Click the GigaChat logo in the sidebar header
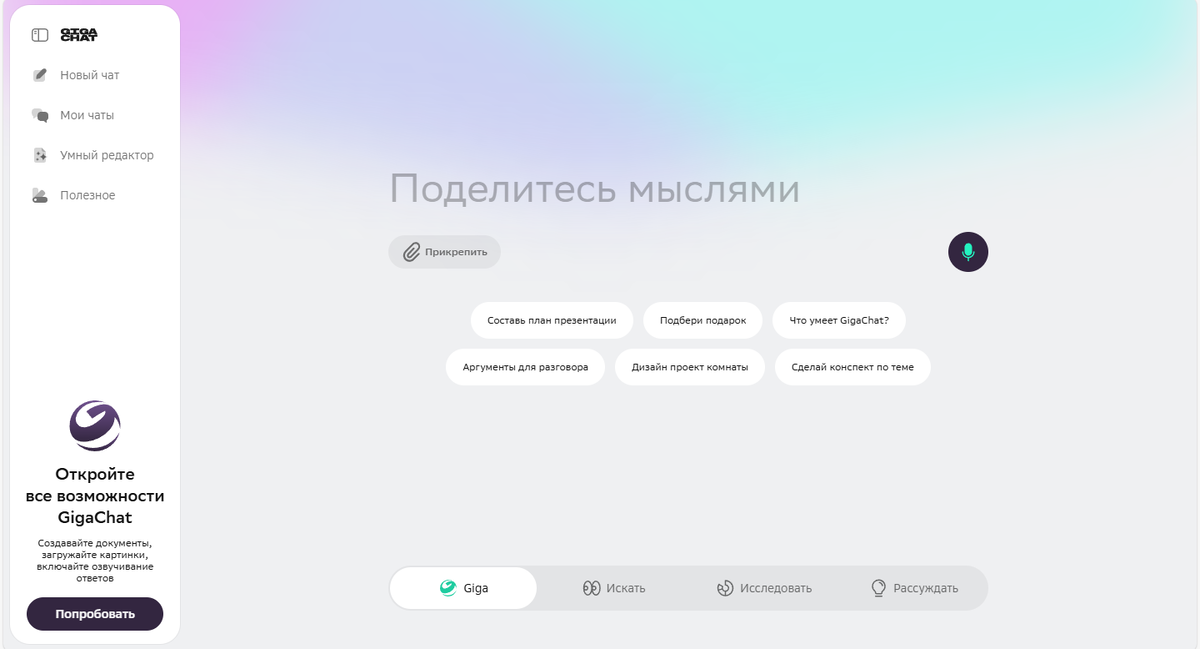1200x649 pixels. (79, 35)
